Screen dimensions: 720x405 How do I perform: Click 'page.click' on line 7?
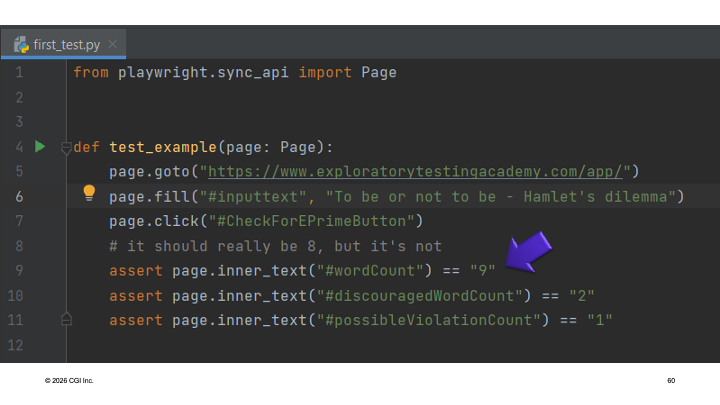(154, 221)
